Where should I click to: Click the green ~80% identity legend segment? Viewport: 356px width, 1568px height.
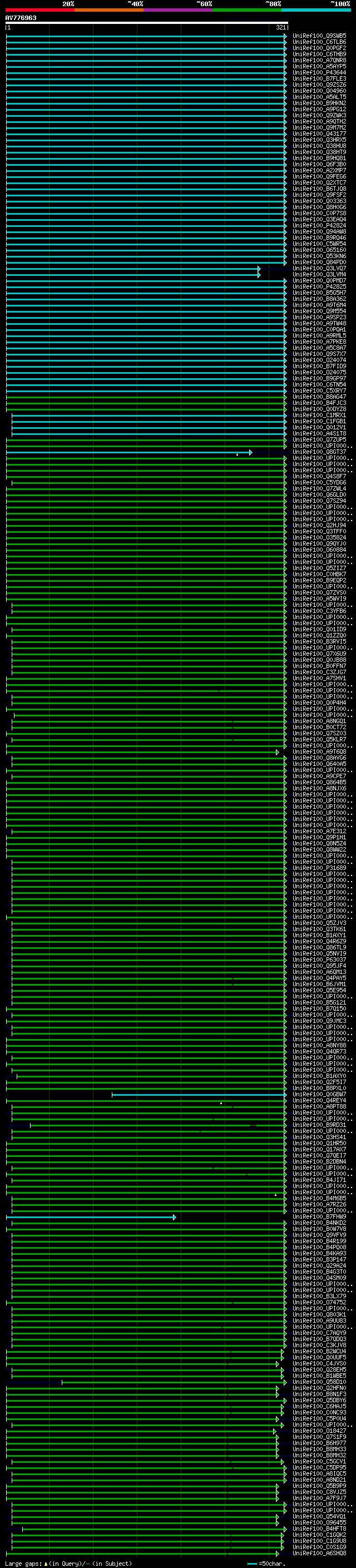247,10
